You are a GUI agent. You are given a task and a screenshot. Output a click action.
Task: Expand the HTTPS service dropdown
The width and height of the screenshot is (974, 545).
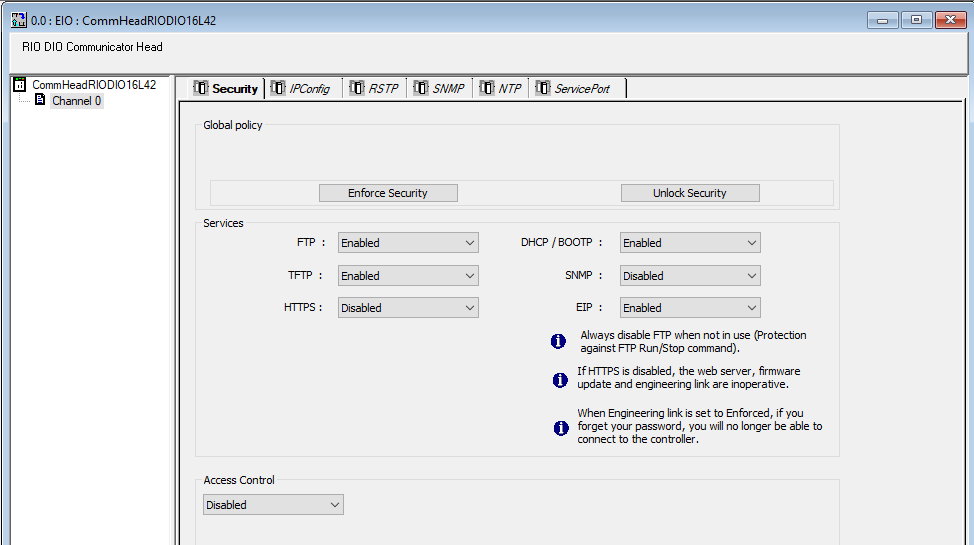[408, 308]
